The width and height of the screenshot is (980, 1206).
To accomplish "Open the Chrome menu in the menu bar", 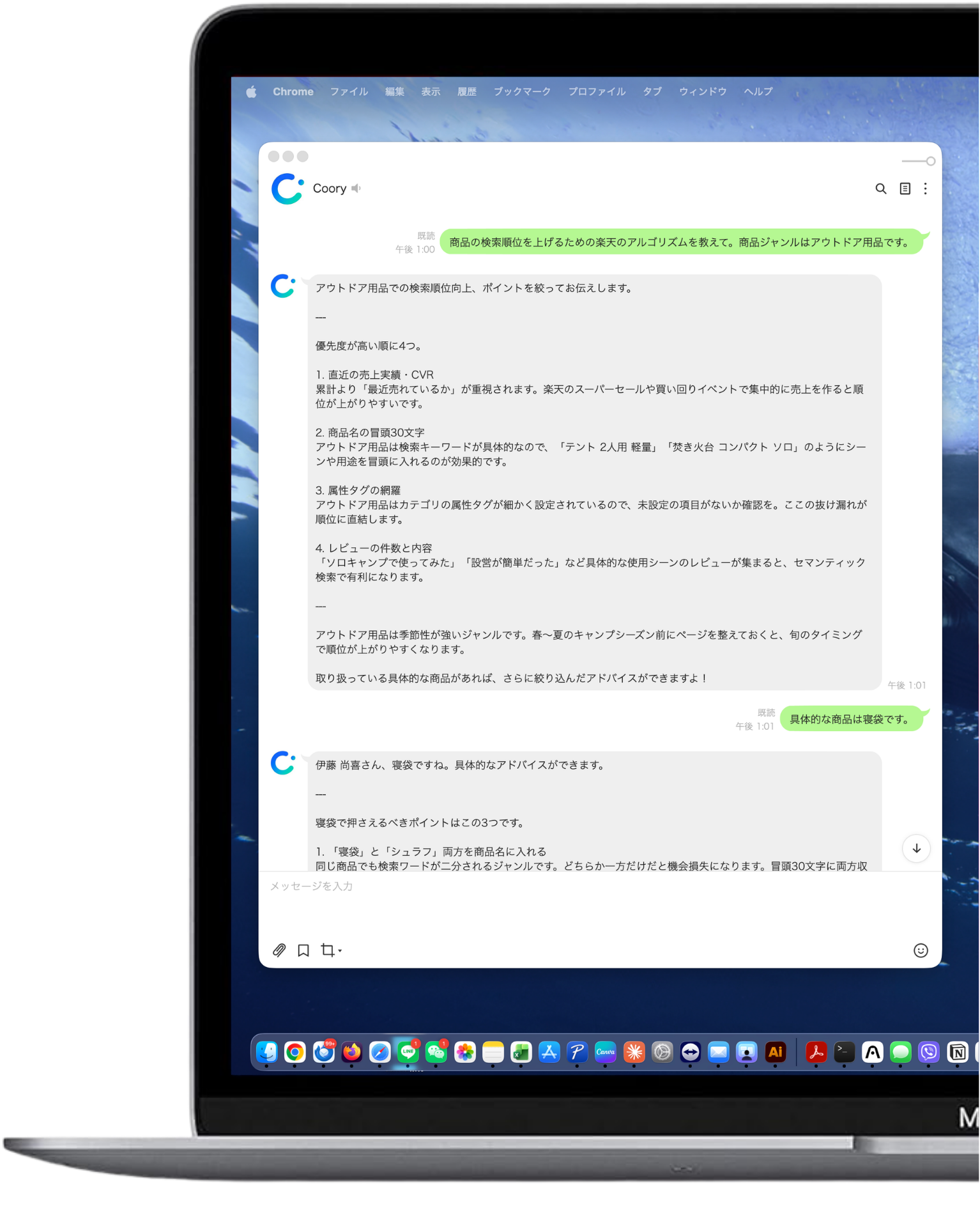I will coord(293,91).
